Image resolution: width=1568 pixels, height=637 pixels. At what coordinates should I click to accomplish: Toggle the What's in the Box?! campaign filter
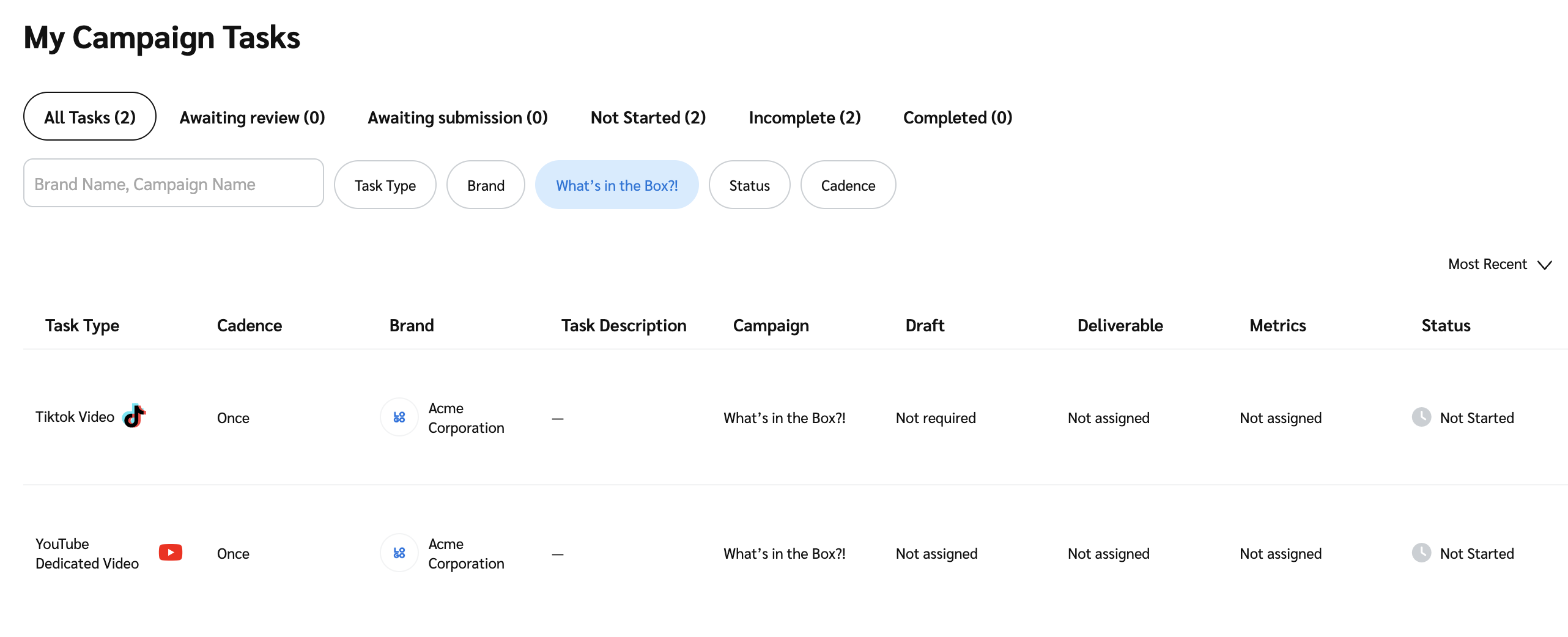(x=616, y=185)
